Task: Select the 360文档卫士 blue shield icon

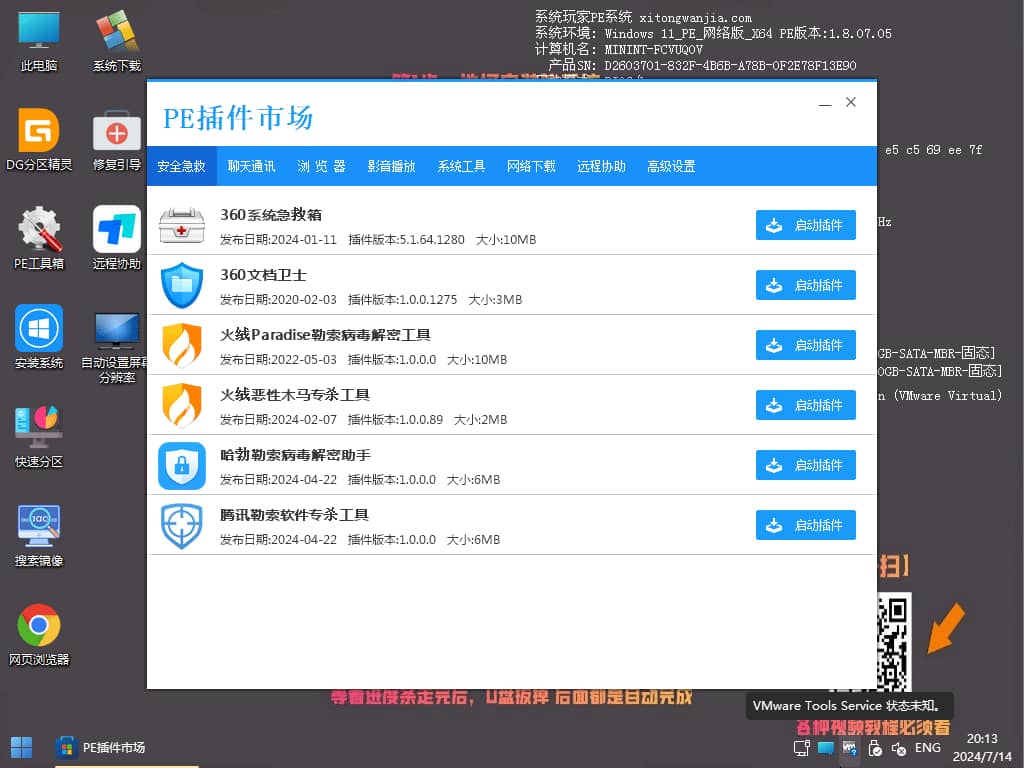Action: tap(181, 285)
